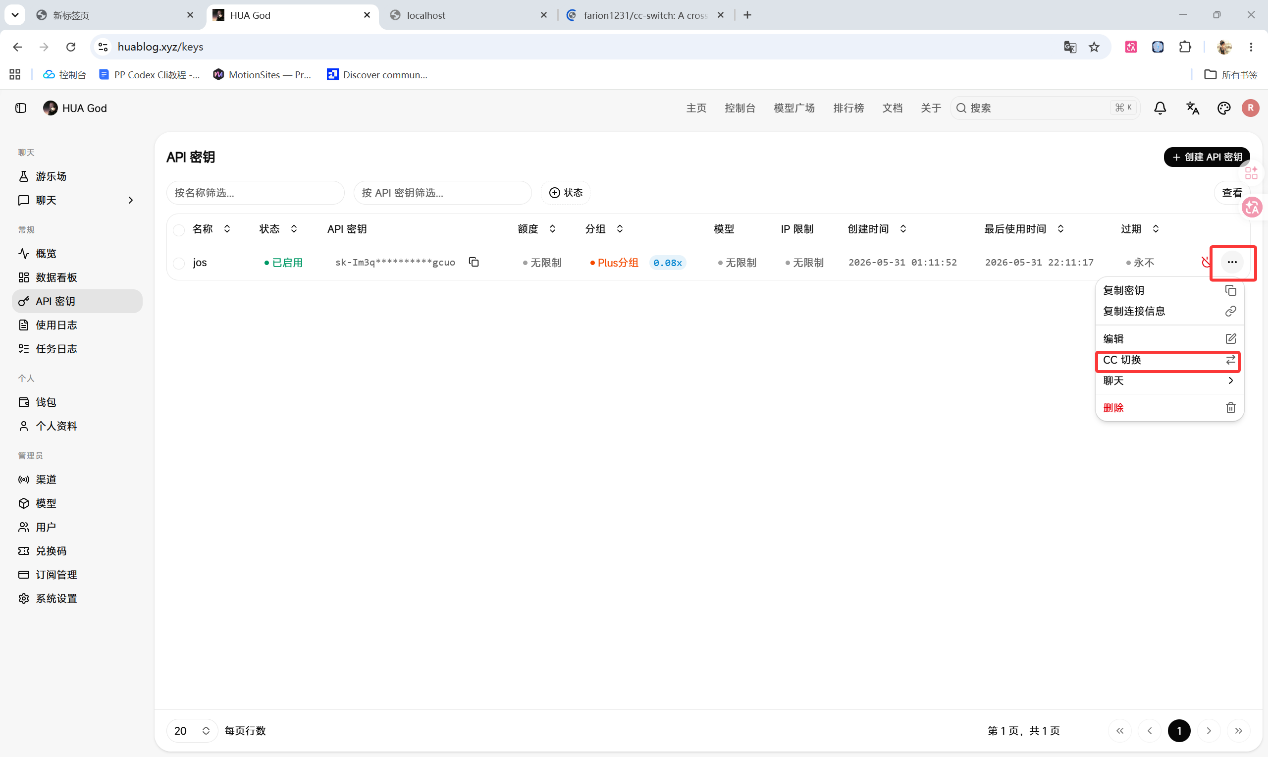Select copy key from context menu
This screenshot has width=1268, height=757.
pos(1170,291)
